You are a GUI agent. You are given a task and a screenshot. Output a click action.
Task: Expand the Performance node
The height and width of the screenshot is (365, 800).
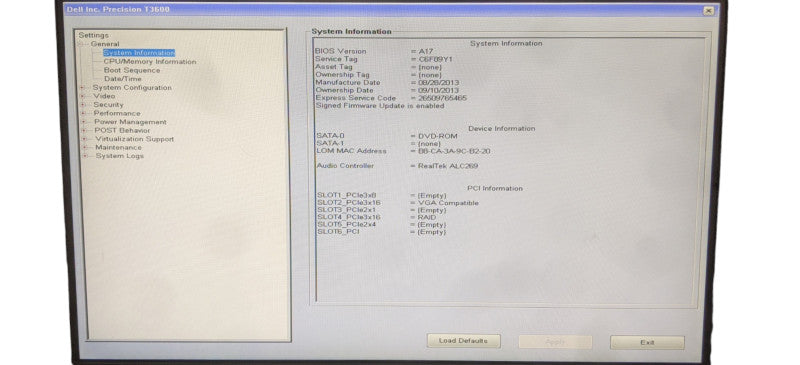pyautogui.click(x=83, y=113)
